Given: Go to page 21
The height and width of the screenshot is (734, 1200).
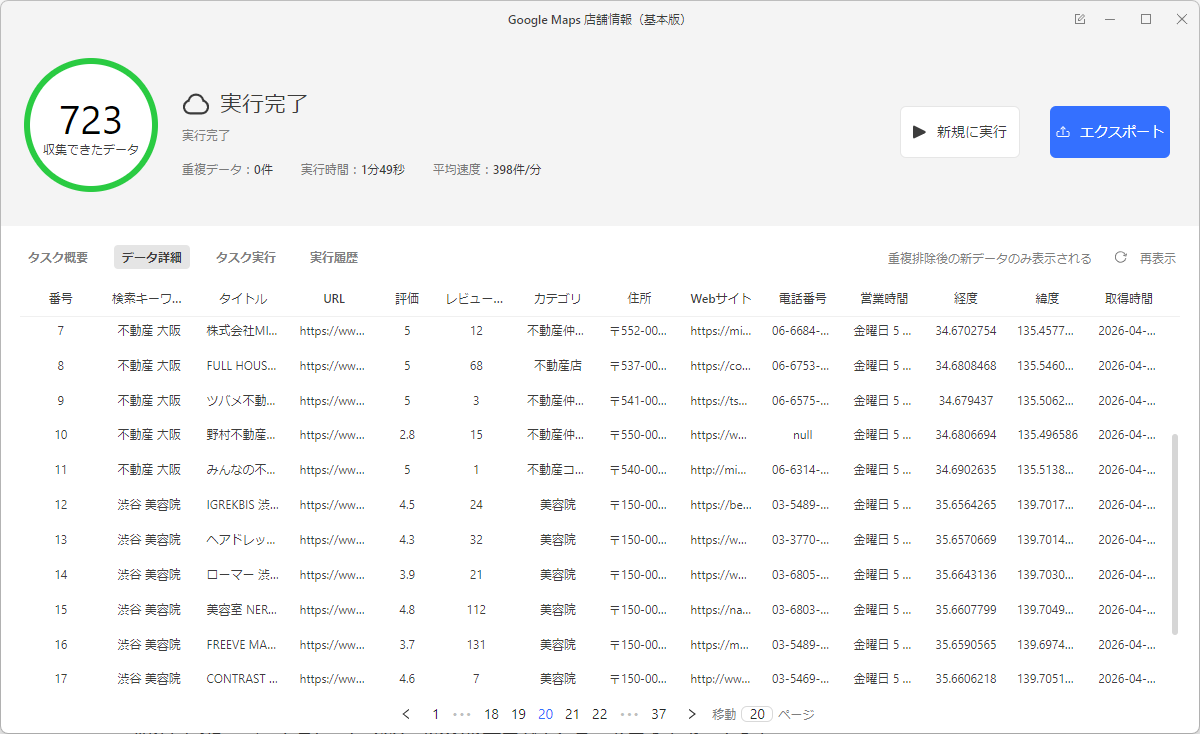Looking at the screenshot, I should (x=572, y=714).
